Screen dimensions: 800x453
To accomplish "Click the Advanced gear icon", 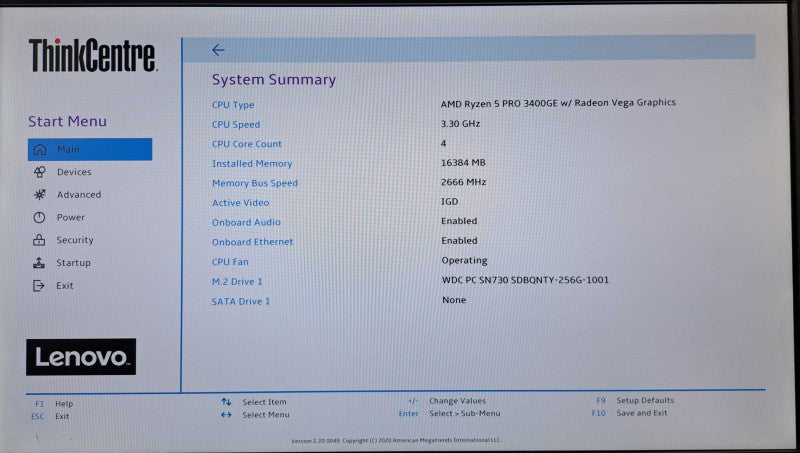I will tap(40, 194).
